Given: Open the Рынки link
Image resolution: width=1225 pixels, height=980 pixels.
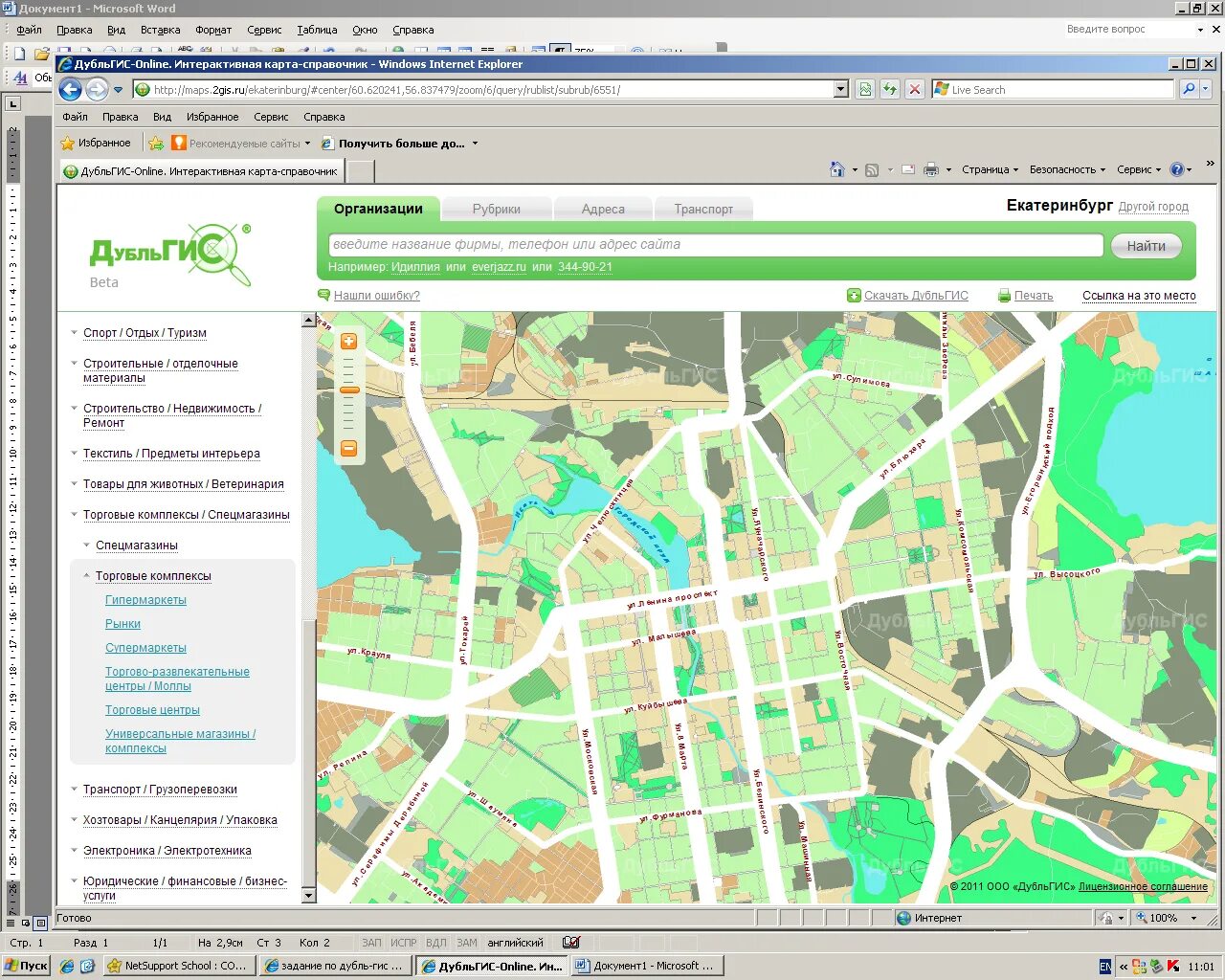Looking at the screenshot, I should point(122,624).
